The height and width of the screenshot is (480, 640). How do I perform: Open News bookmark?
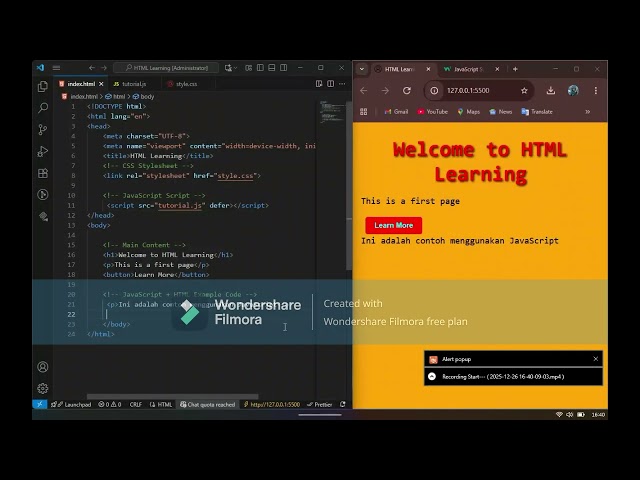(500, 112)
